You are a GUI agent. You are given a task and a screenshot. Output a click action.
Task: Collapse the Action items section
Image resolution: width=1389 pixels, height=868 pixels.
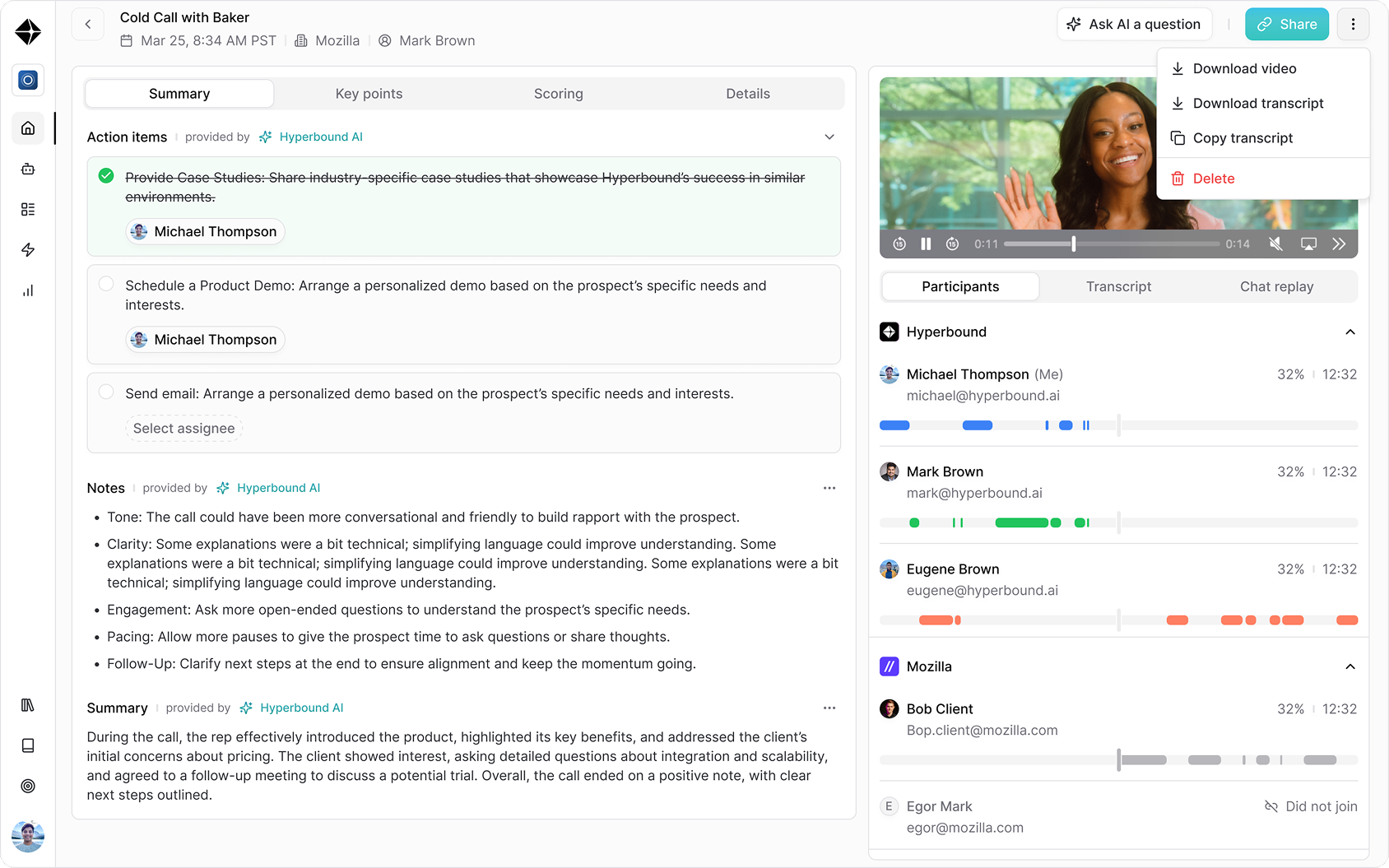point(829,137)
